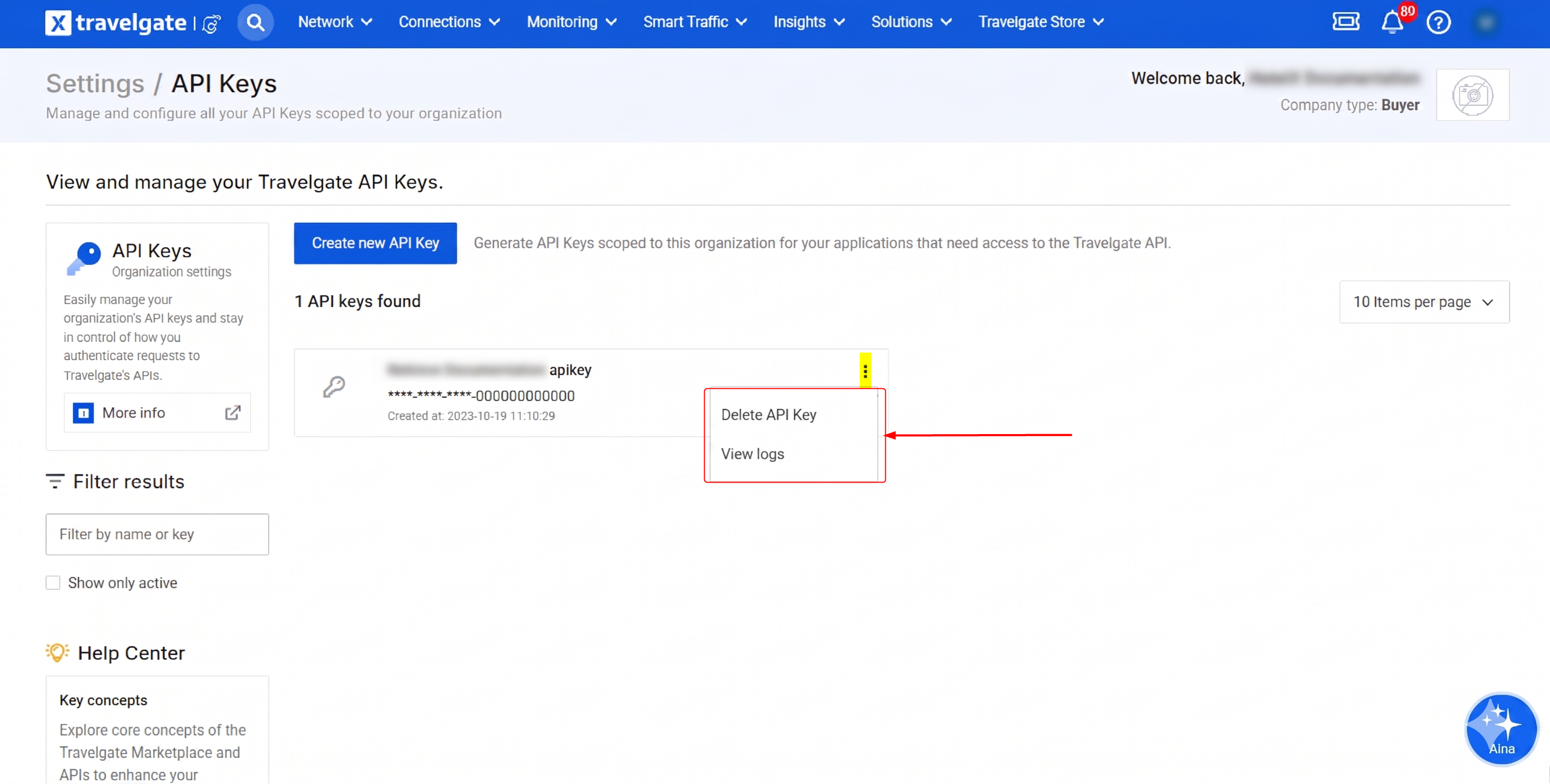The width and height of the screenshot is (1550, 784).
Task: Click the Travelgate logo
Action: (x=116, y=23)
